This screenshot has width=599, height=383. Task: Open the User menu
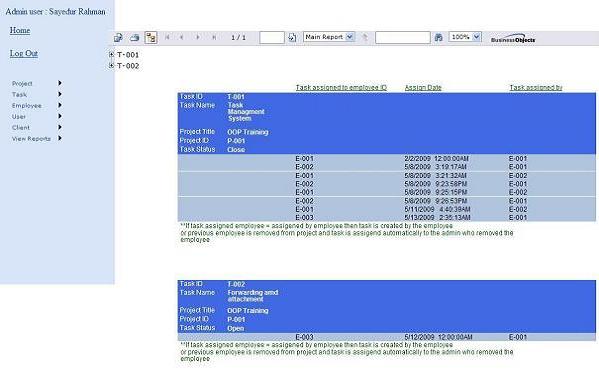tap(19, 116)
